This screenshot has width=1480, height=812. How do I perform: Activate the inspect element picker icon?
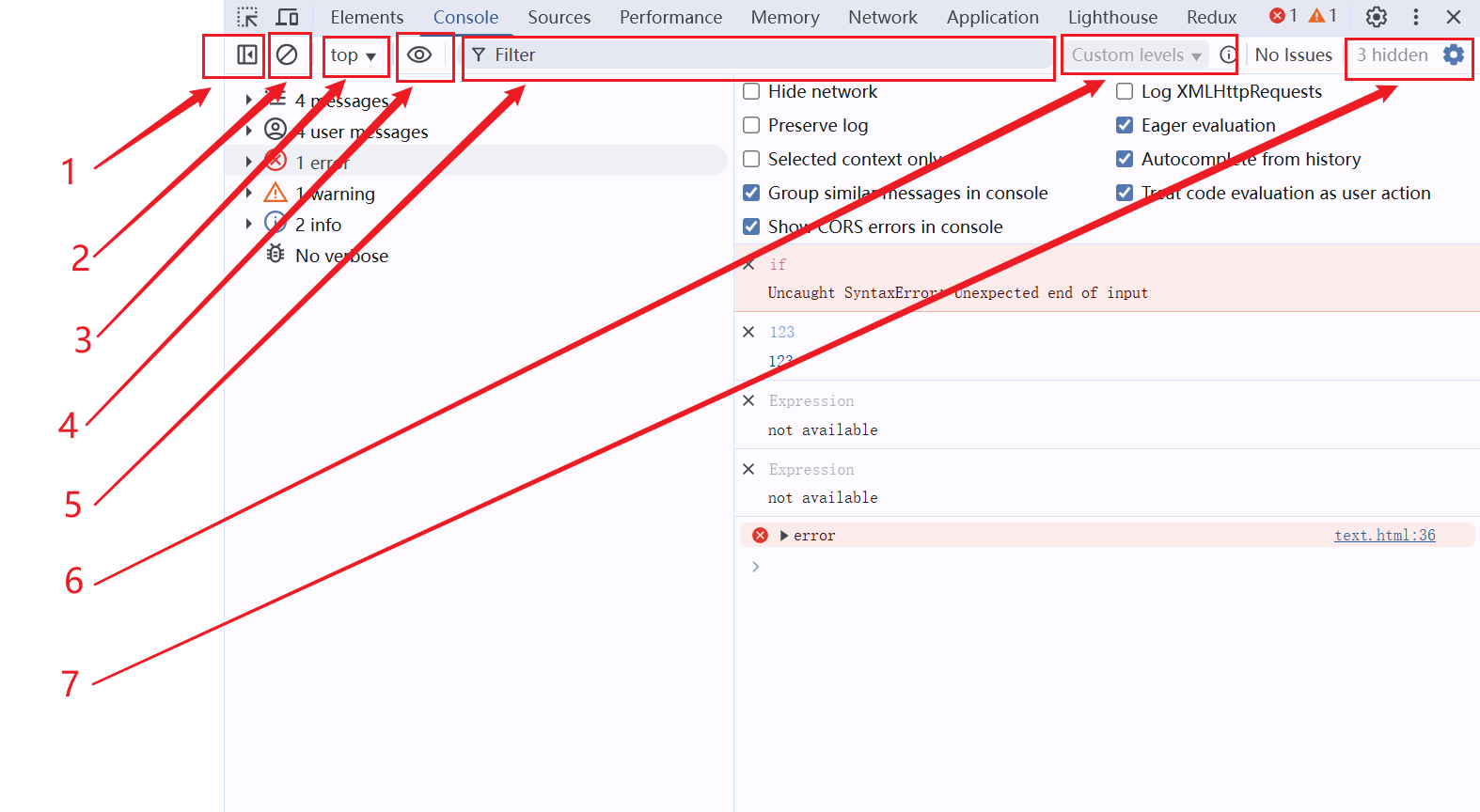click(x=247, y=17)
